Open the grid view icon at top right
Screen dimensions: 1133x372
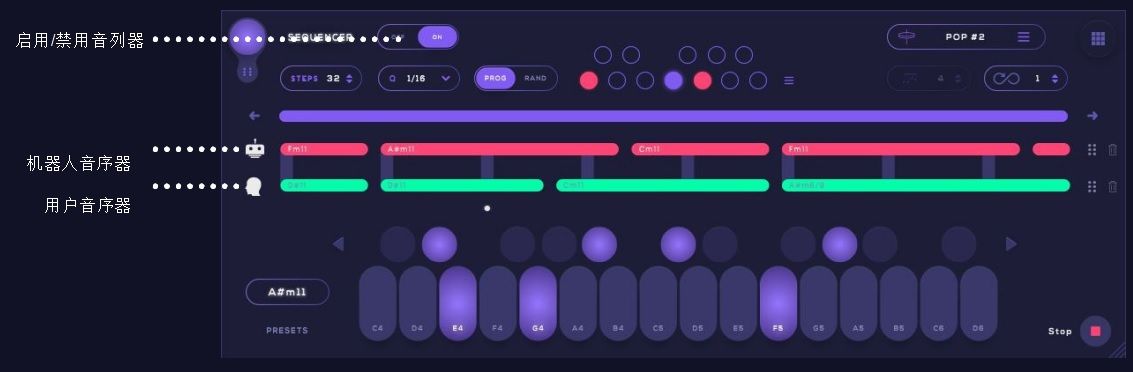coord(1098,39)
